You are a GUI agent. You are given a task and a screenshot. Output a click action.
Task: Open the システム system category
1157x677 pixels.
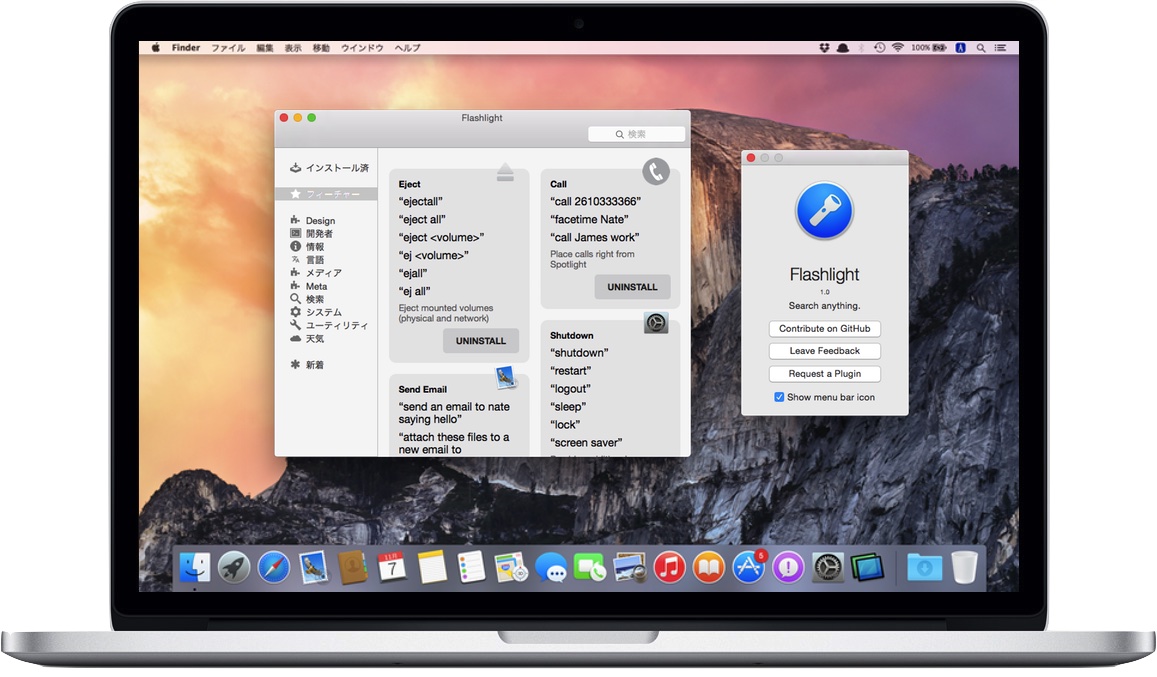click(316, 312)
